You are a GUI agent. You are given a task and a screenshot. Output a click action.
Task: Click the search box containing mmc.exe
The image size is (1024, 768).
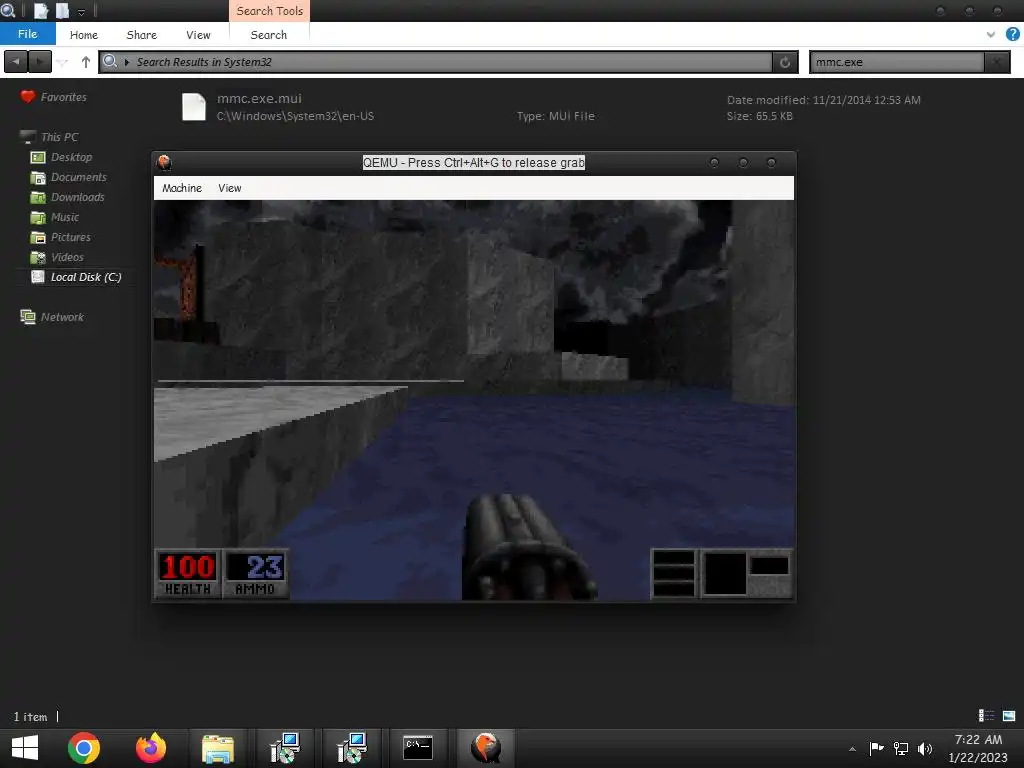(x=897, y=62)
